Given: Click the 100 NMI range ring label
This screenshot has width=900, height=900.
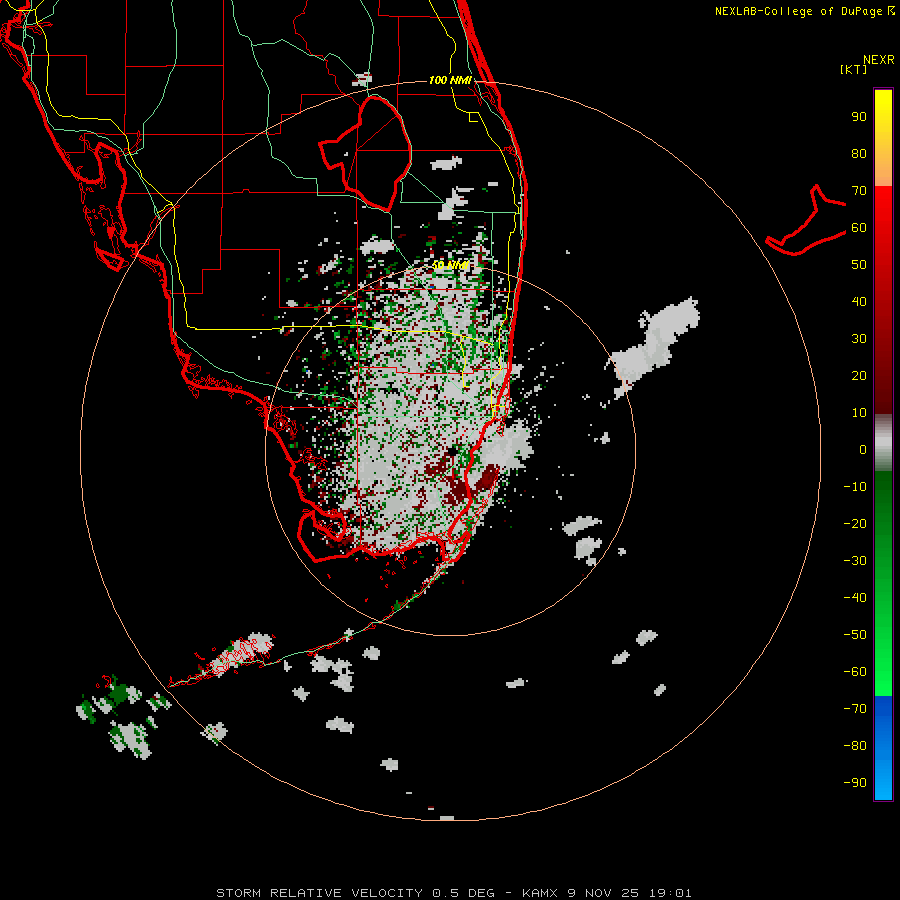Looking at the screenshot, I should click(x=450, y=80).
